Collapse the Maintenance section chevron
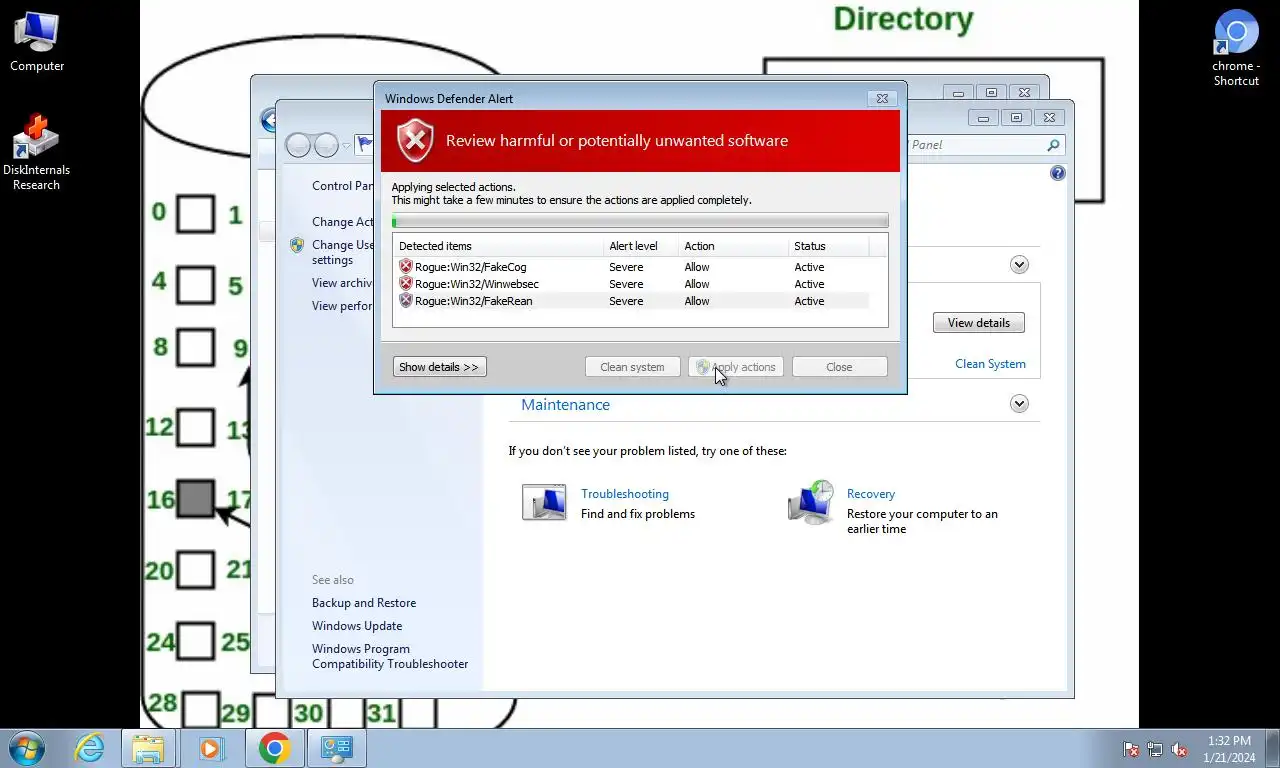 [1019, 404]
